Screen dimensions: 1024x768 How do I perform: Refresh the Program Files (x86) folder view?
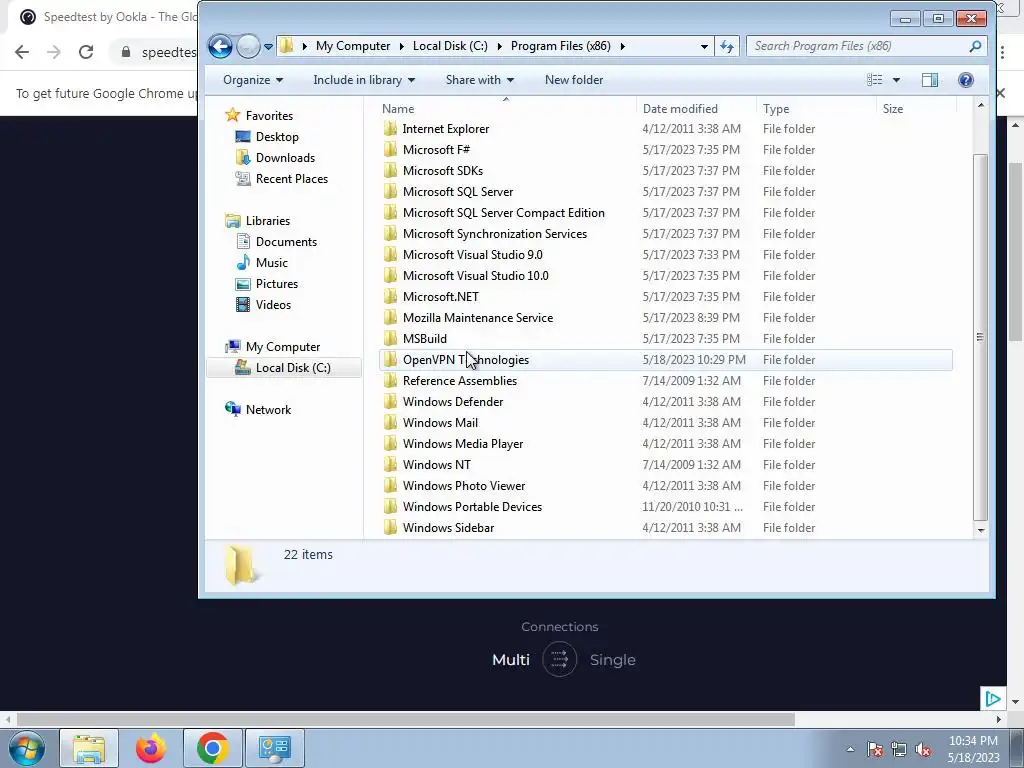point(727,46)
